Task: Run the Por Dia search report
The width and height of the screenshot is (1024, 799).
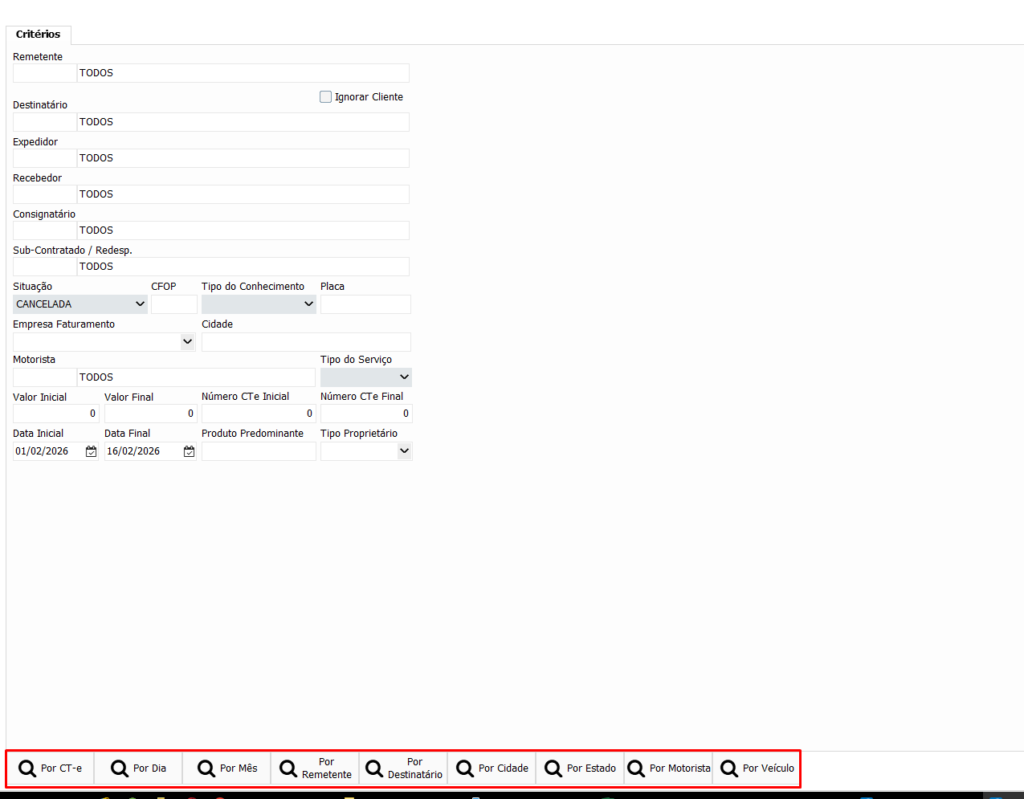Action: [139, 769]
